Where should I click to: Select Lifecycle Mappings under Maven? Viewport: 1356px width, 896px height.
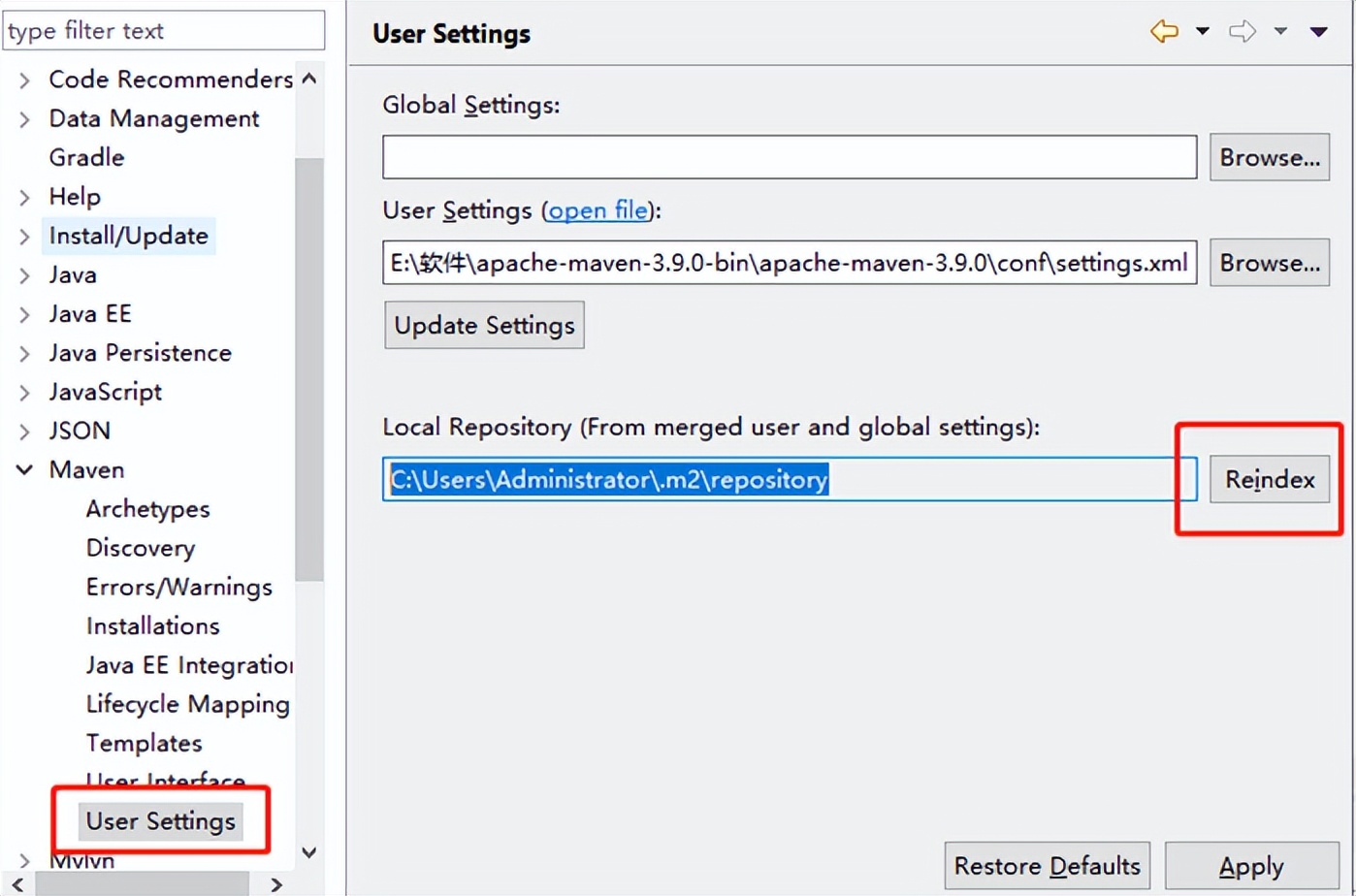(186, 704)
